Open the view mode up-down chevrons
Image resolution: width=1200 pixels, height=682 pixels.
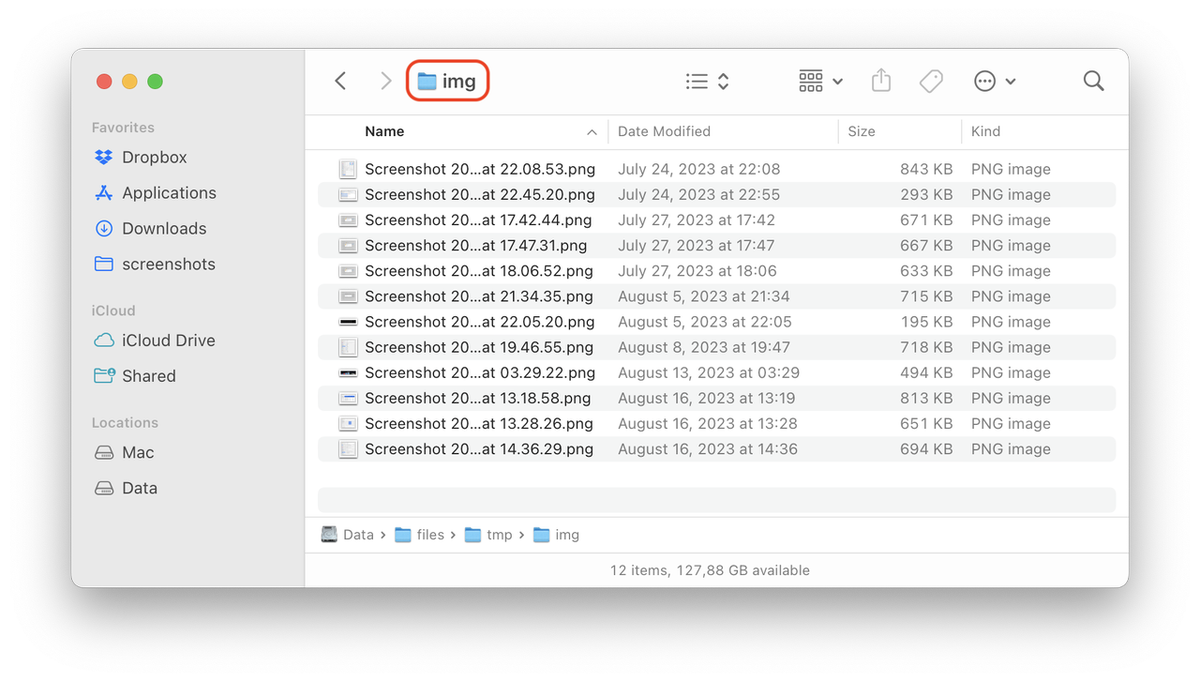[723, 82]
